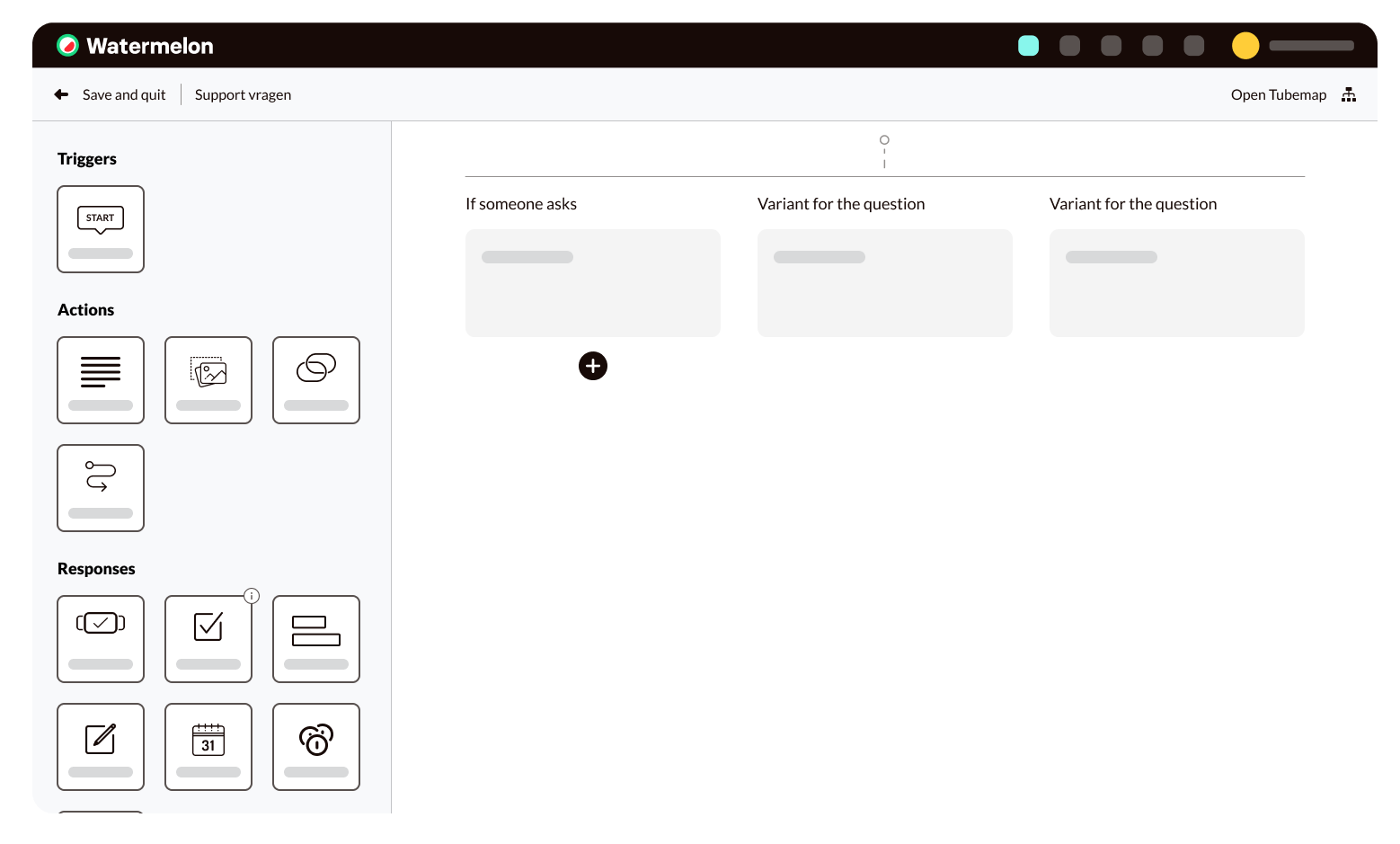The image size is (1400, 844).
Task: Click the middle Variant for the question card
Action: pos(885,283)
